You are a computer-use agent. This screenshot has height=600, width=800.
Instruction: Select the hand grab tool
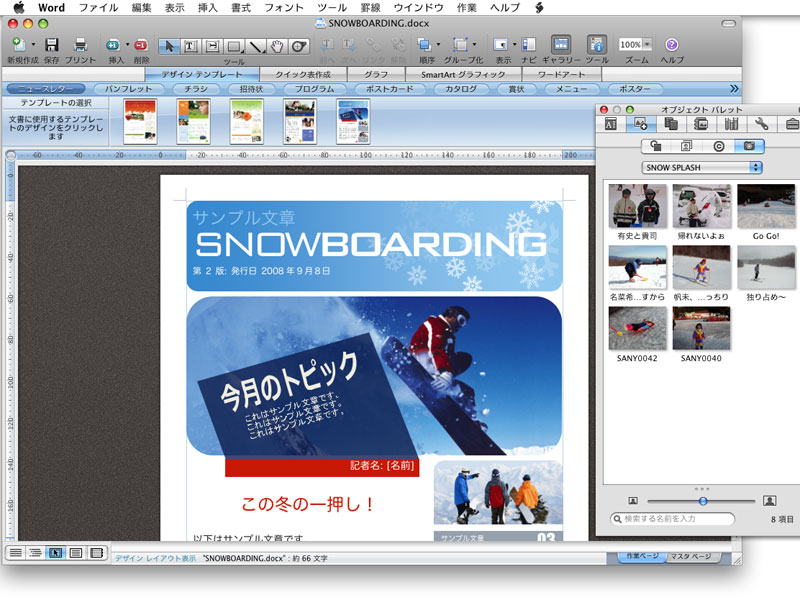point(277,46)
